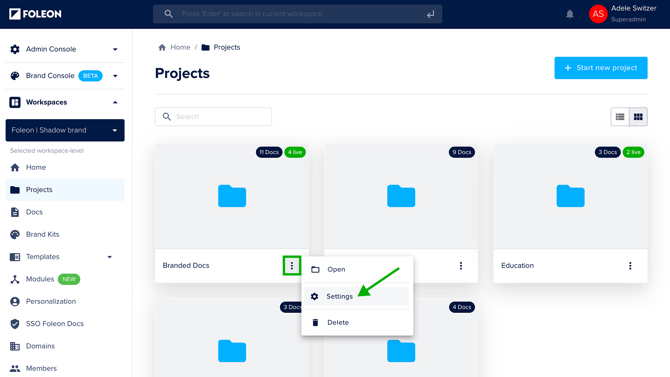Choose Delete from the context menu
The height and width of the screenshot is (377, 670).
357,322
